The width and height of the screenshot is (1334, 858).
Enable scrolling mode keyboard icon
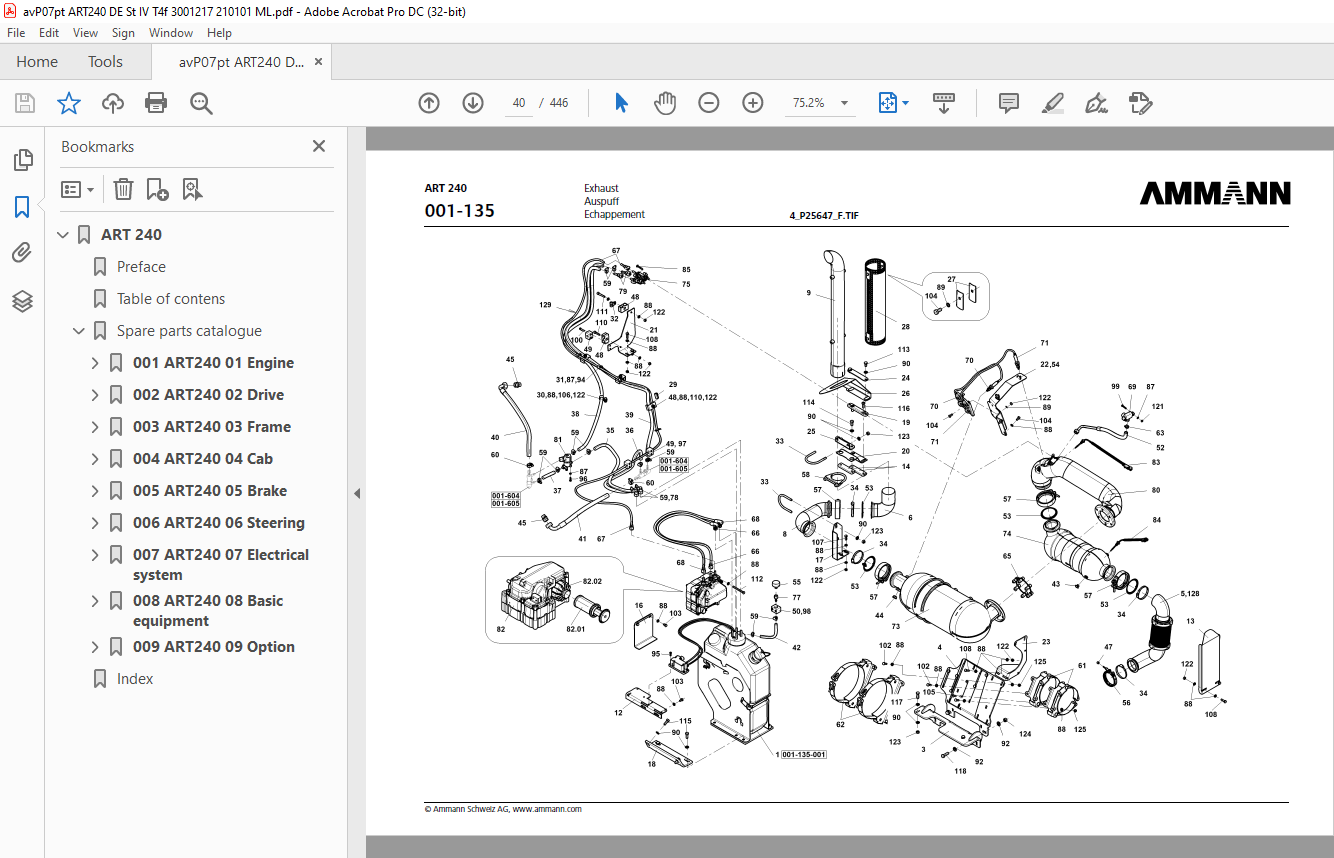point(944,103)
